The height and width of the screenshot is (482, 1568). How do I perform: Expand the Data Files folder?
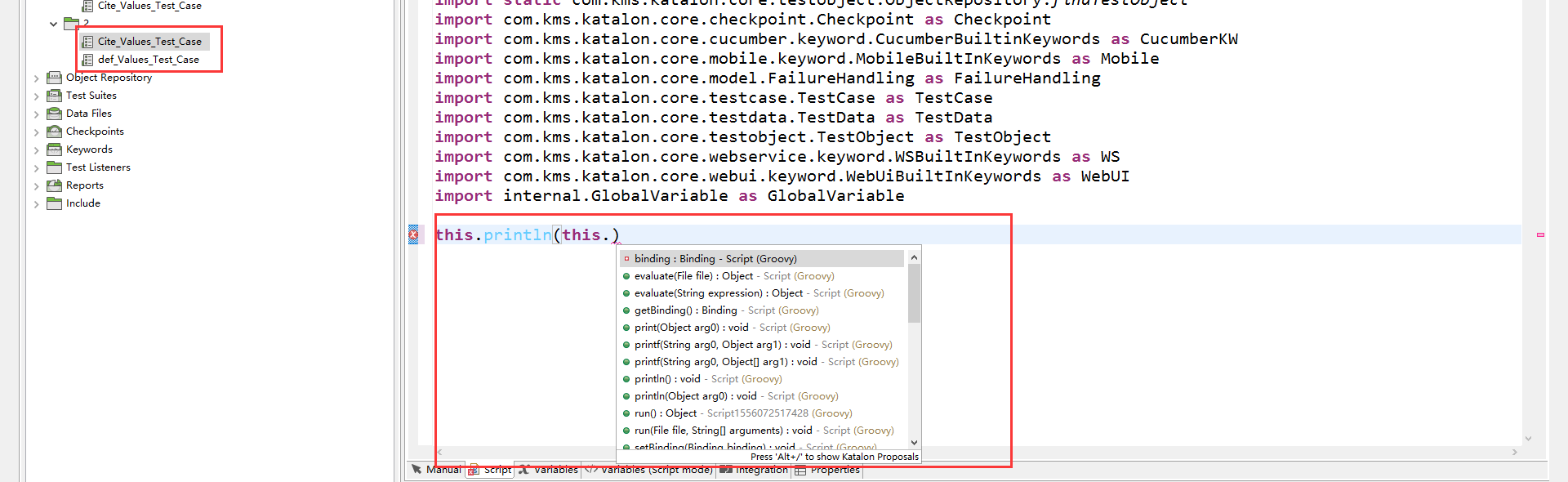click(x=37, y=114)
